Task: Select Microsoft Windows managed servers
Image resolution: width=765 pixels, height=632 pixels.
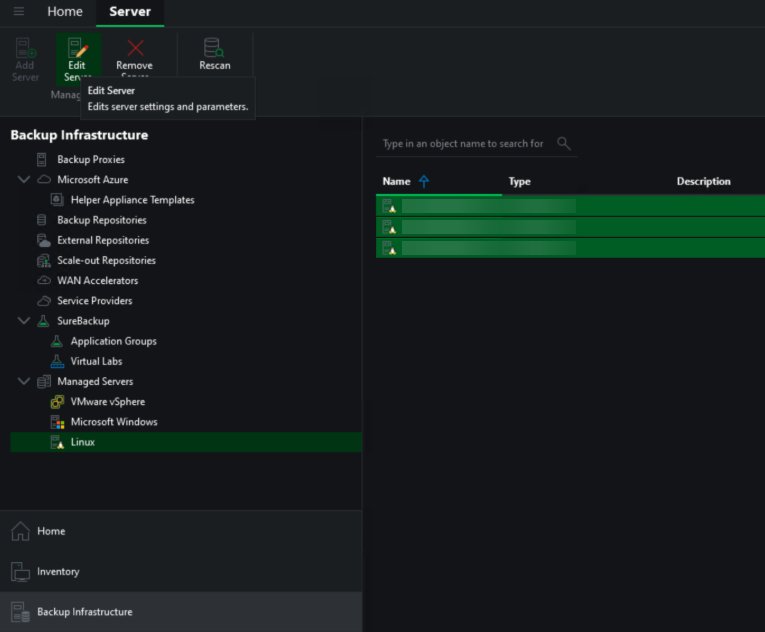Action: coord(113,422)
